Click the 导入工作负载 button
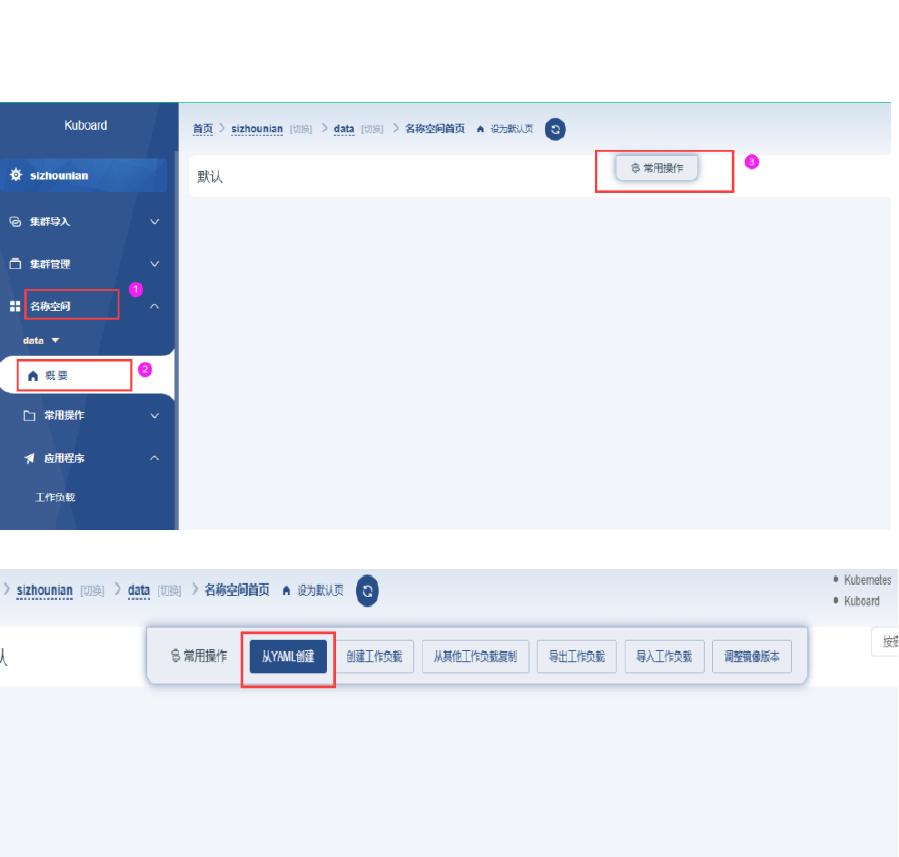Viewport: 899px width, 857px height. (x=664, y=656)
